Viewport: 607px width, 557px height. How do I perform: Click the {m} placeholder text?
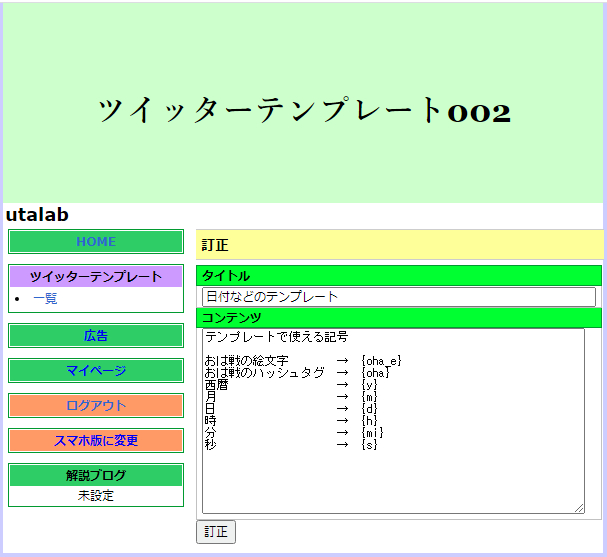[x=369, y=397]
